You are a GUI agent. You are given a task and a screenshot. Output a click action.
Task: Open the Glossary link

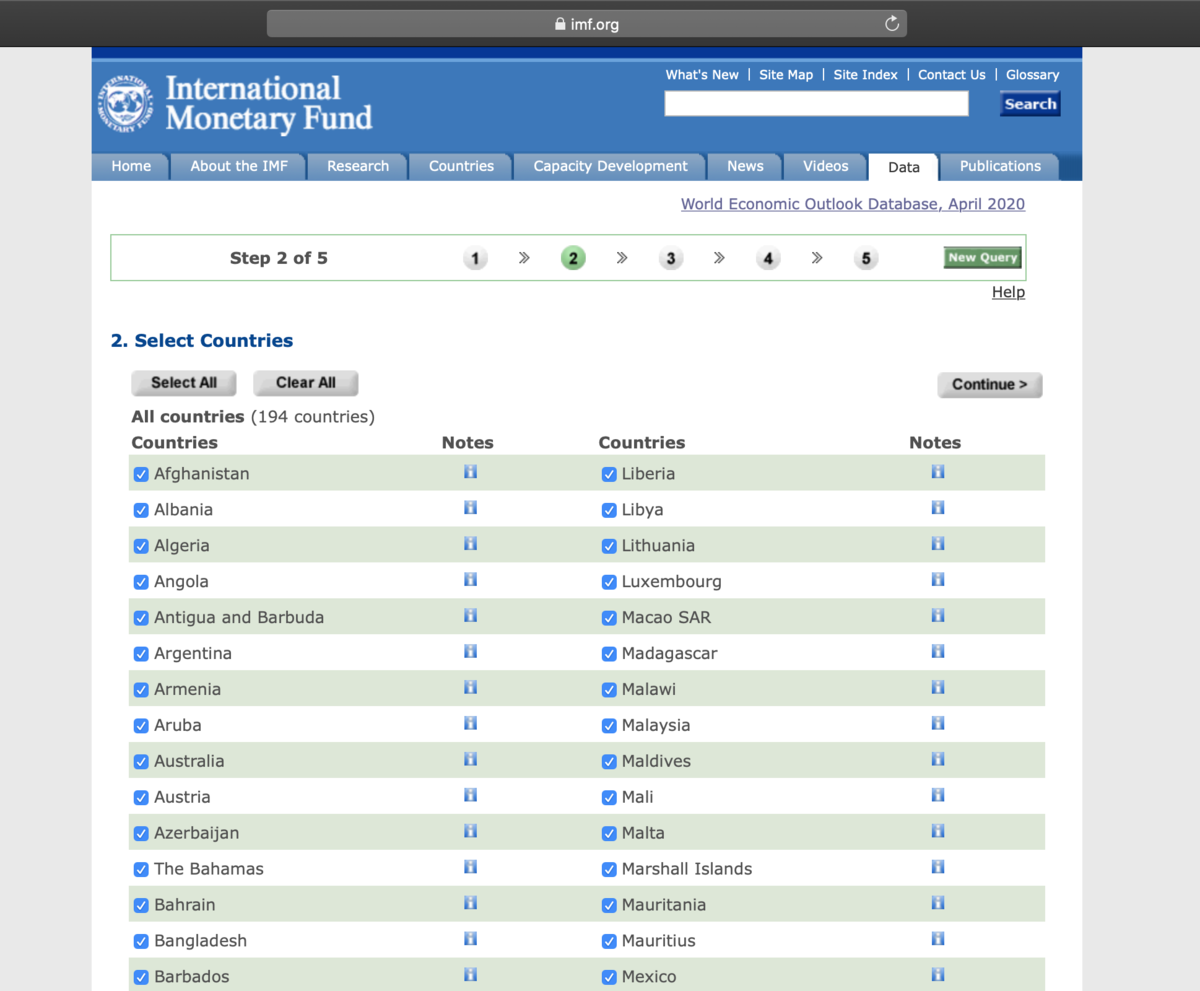coord(1033,75)
